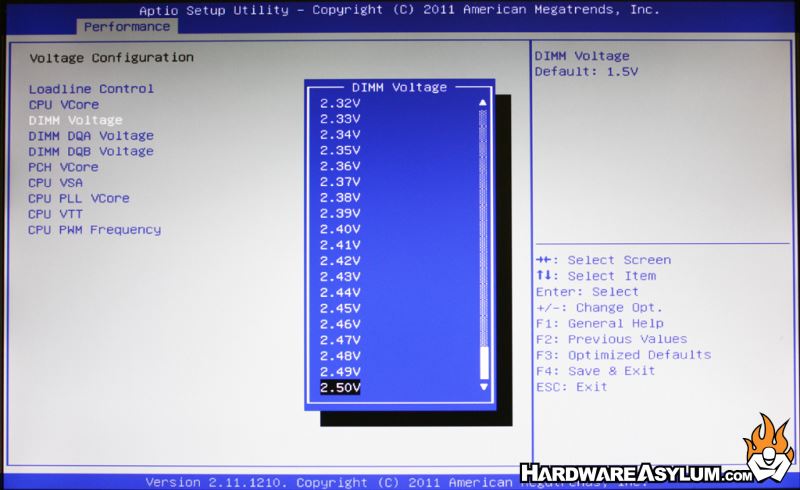Select PCH VCore setting
This screenshot has width=800, height=490.
[64, 167]
